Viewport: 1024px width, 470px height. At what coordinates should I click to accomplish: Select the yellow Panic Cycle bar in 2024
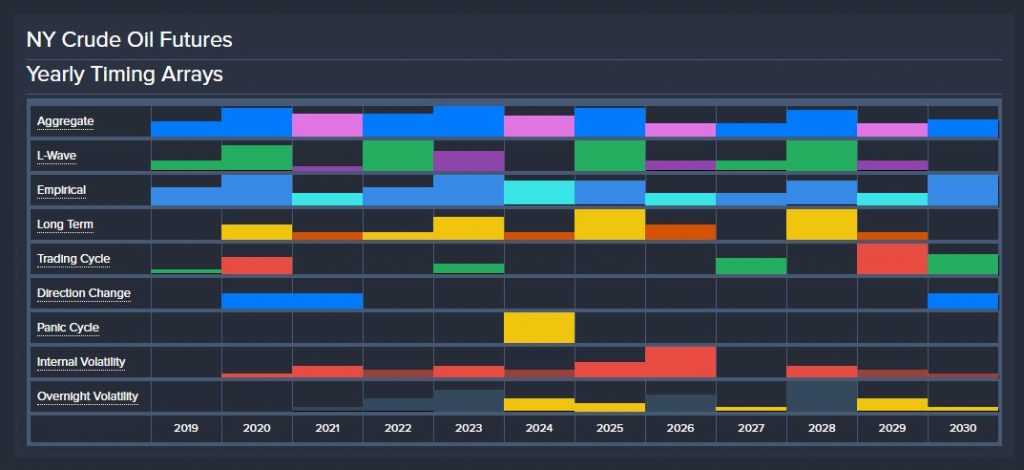point(539,328)
